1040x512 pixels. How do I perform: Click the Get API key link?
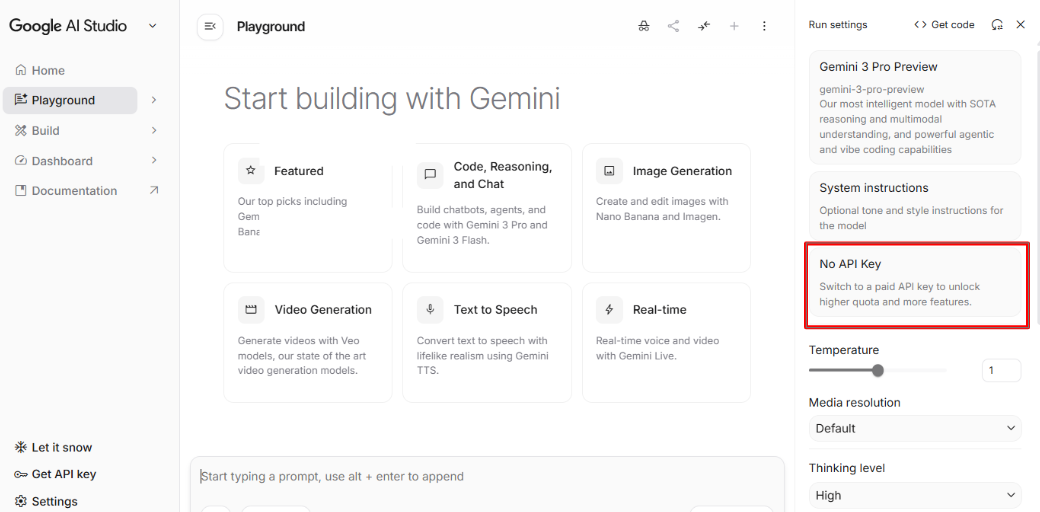point(64,474)
